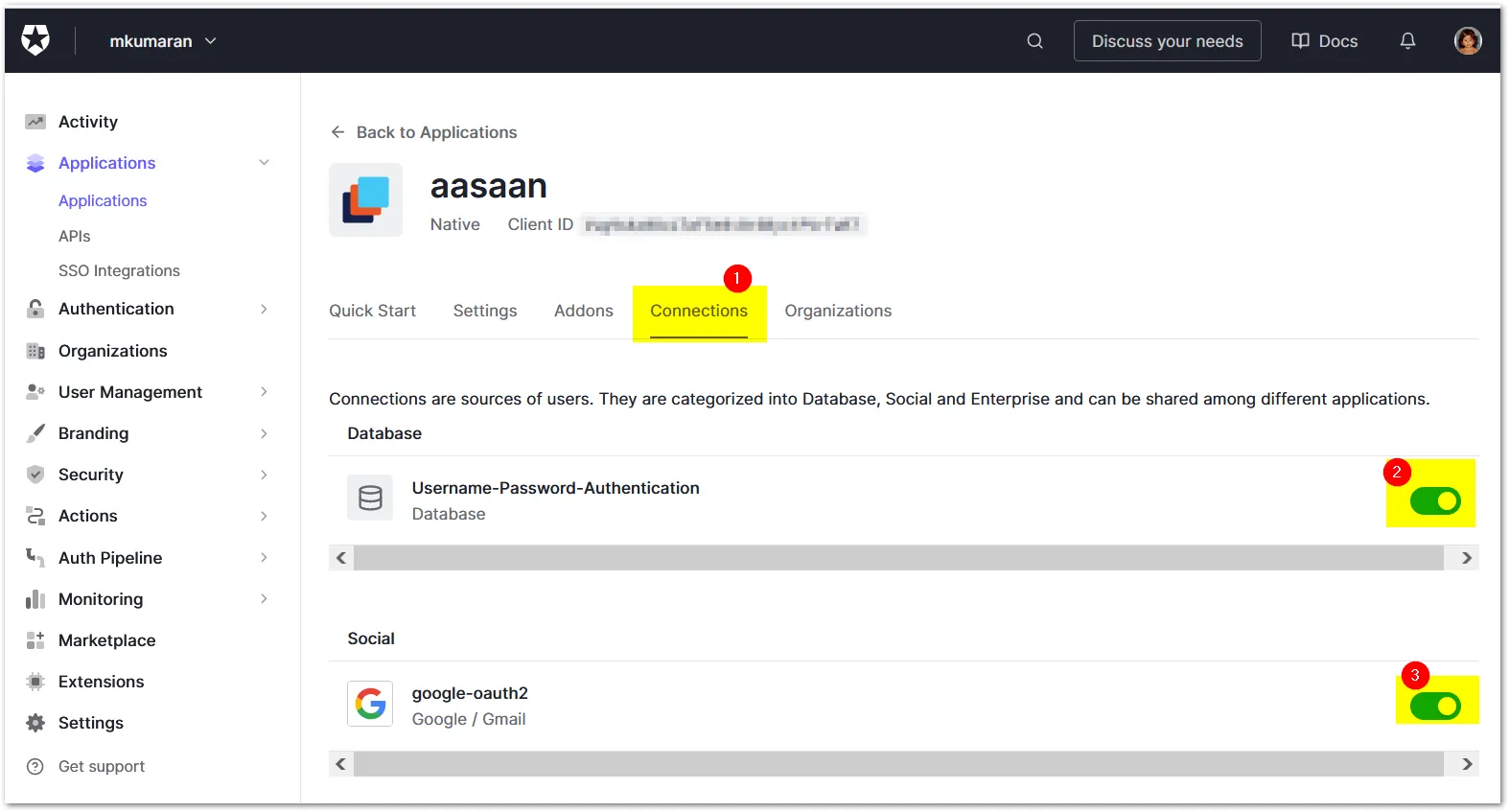
Task: Click the Monitoring bar chart icon
Action: (x=35, y=599)
